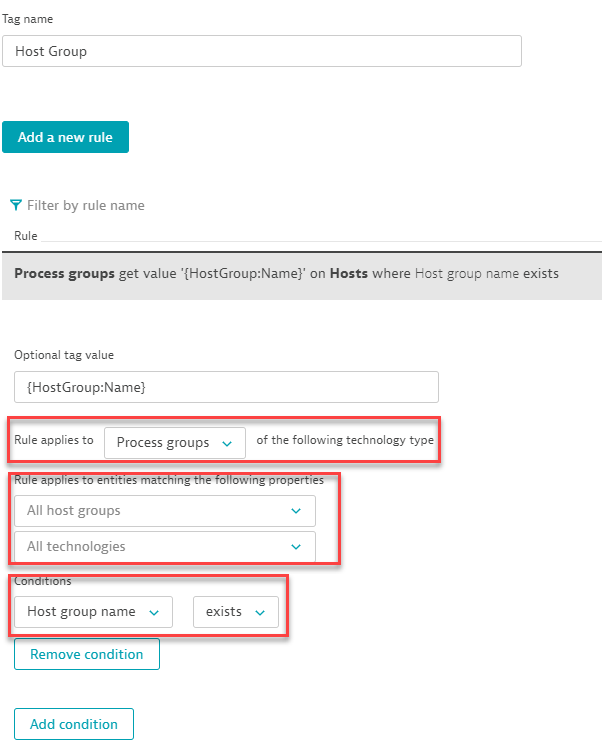Click the chevron next to Host group name
The height and width of the screenshot is (747, 602).
(x=154, y=613)
